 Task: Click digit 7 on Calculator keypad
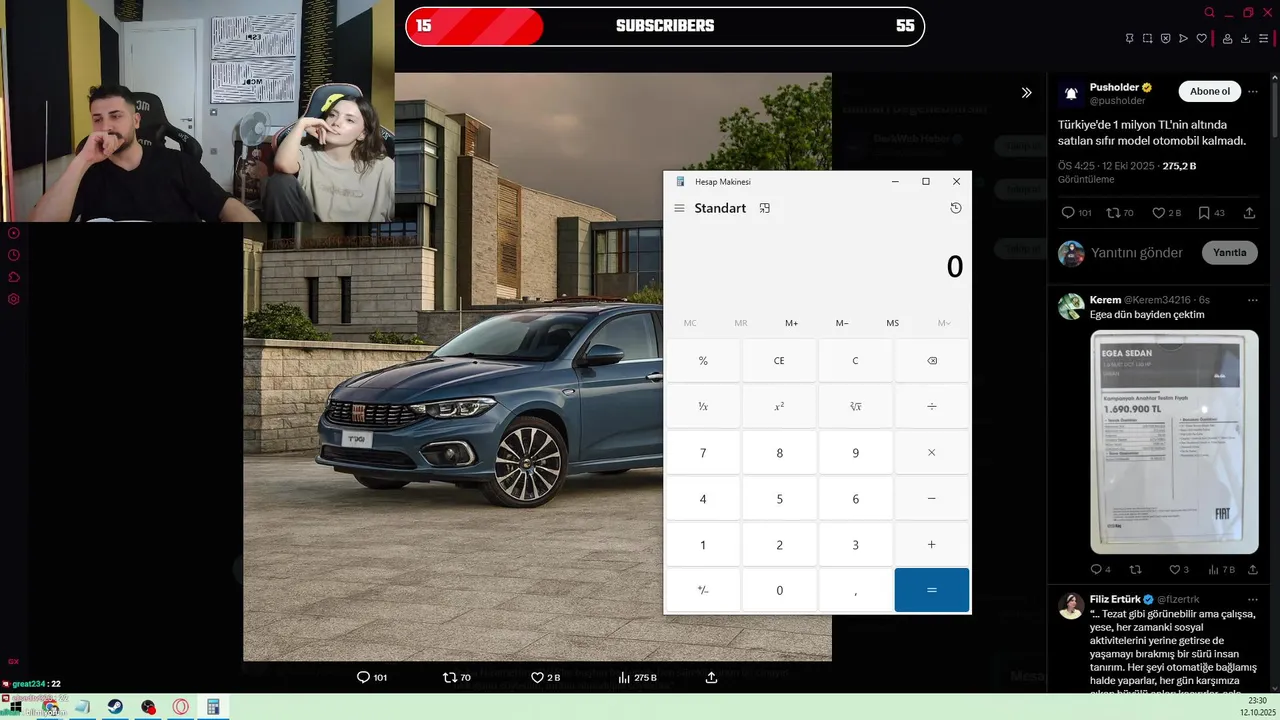[703, 453]
